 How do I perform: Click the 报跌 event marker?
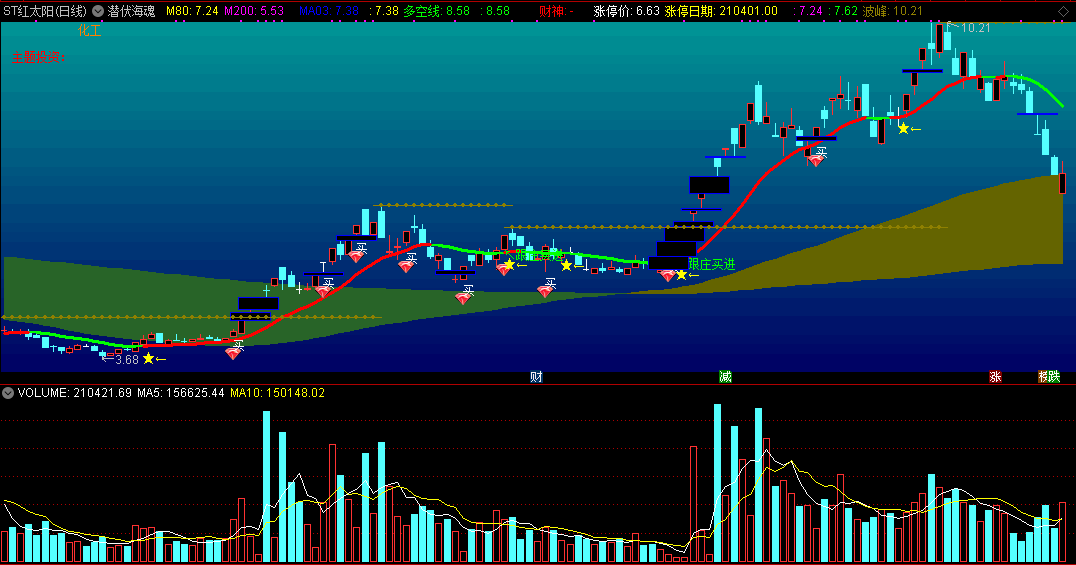coord(1049,376)
